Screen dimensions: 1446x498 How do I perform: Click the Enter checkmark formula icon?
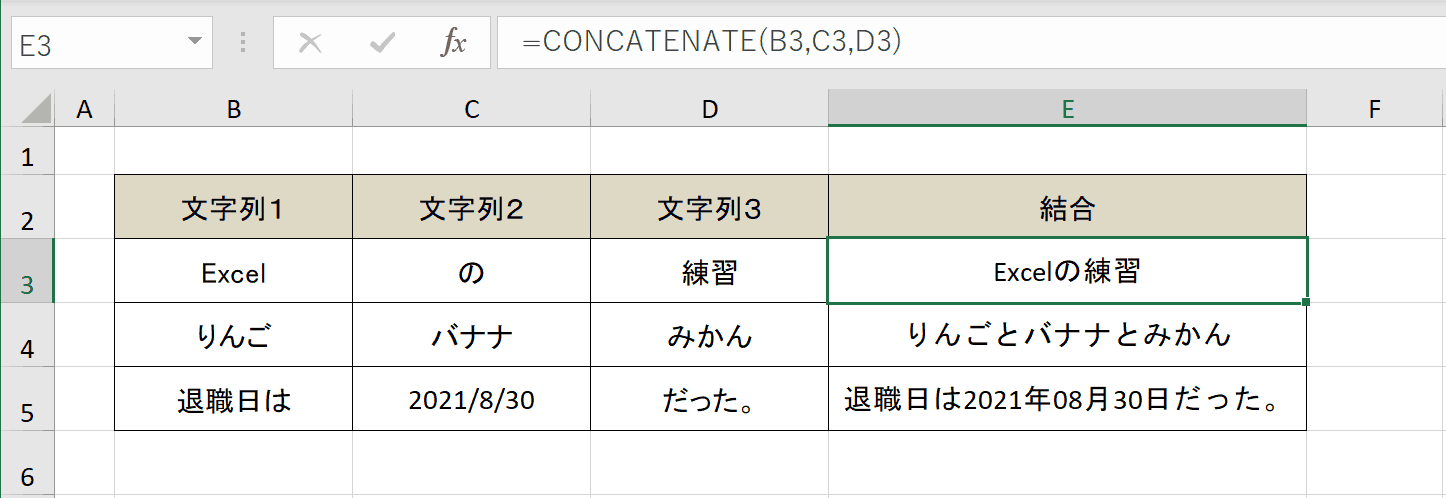point(382,43)
